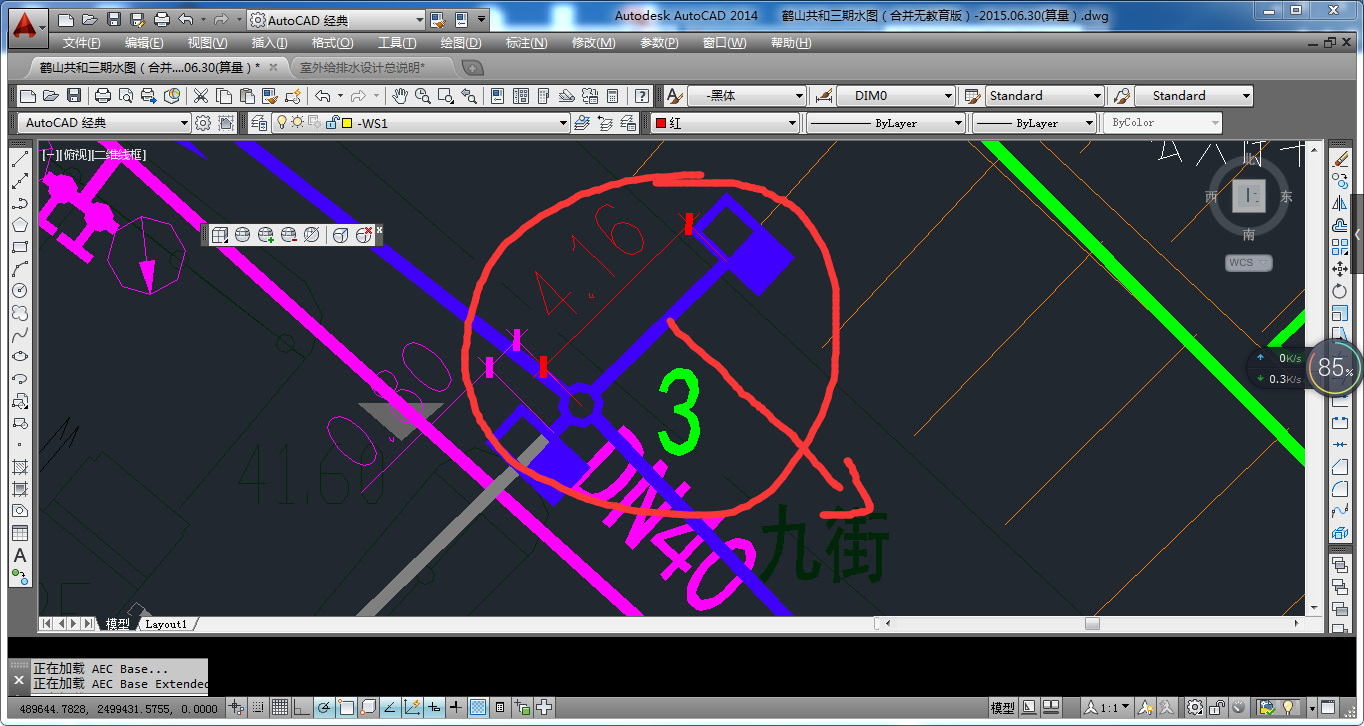Open the 绘图(D) menu

coord(461,43)
